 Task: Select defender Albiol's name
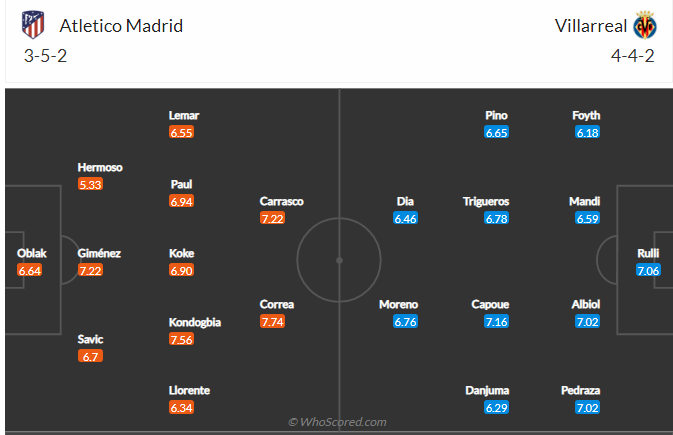[587, 304]
